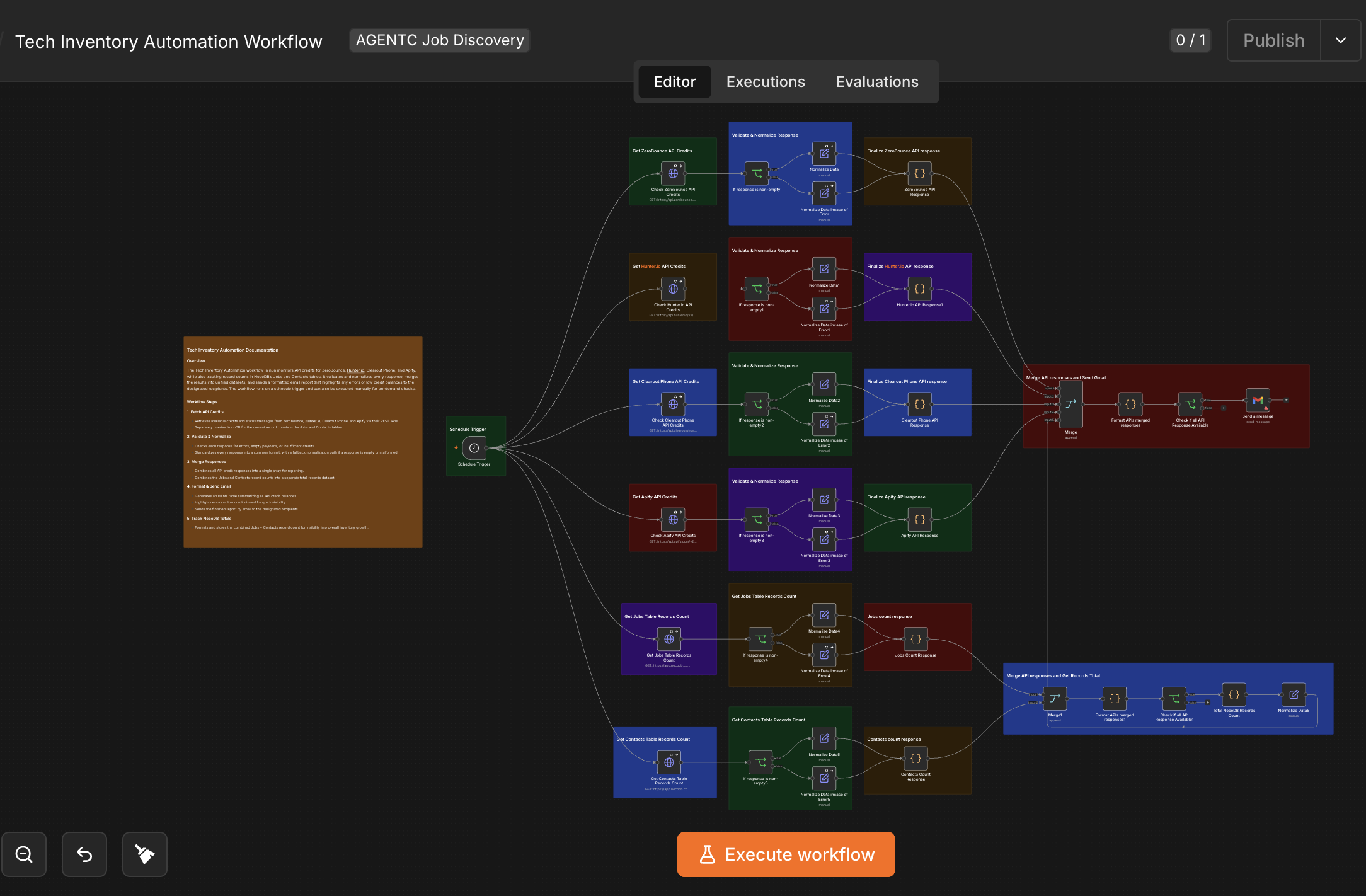Edit the Tech Inventory Automation Workflow title
The image size is (1366, 896).
point(168,42)
